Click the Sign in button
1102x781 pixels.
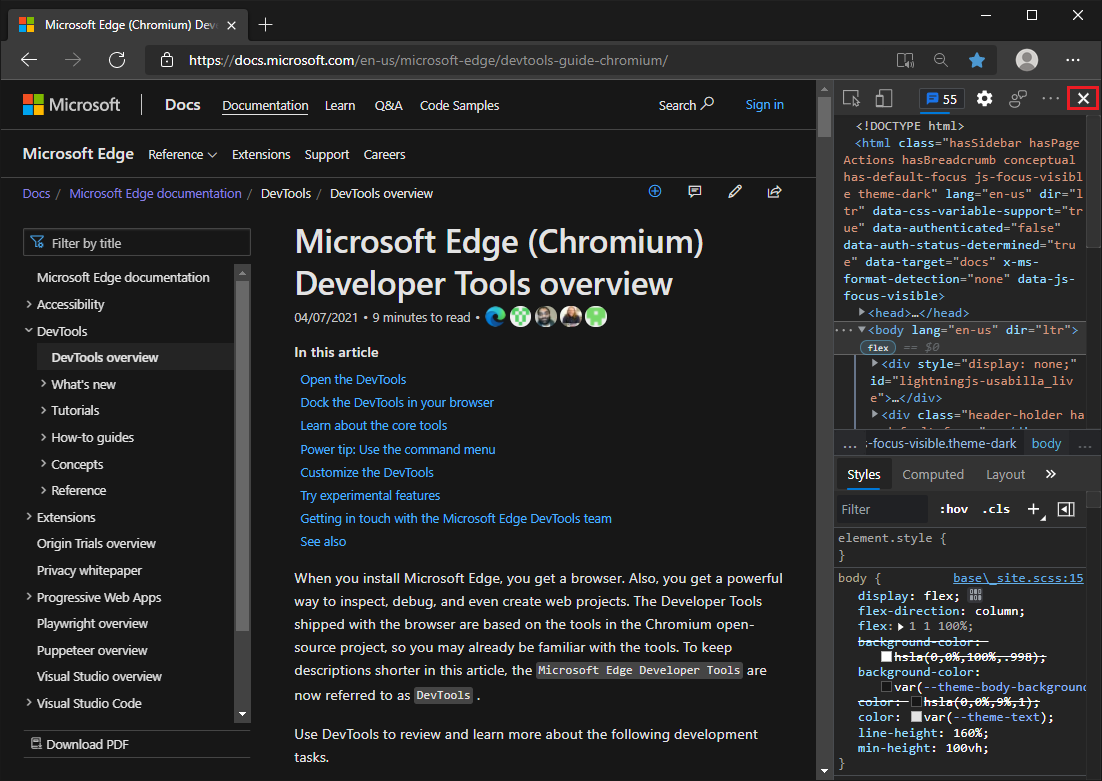tap(764, 105)
